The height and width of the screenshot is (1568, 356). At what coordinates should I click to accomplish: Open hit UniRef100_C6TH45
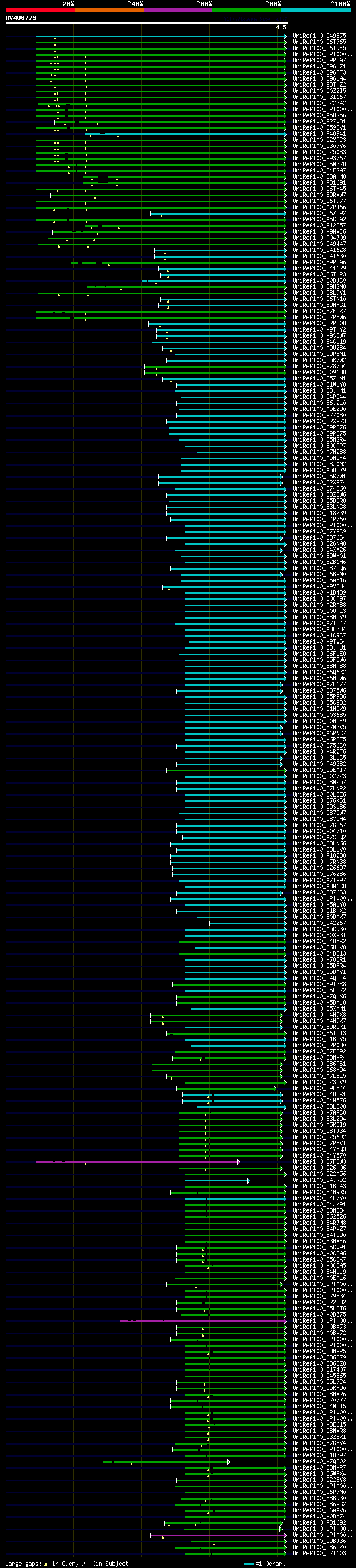319,189
